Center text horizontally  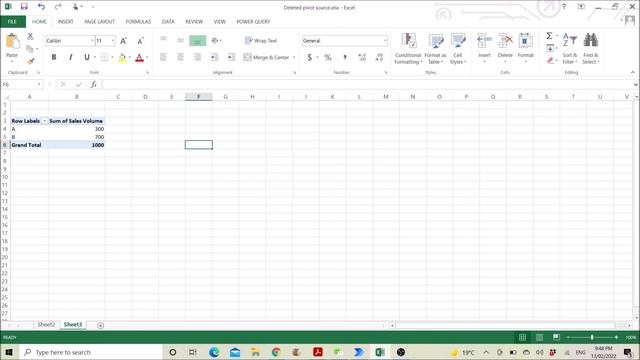coord(180,57)
